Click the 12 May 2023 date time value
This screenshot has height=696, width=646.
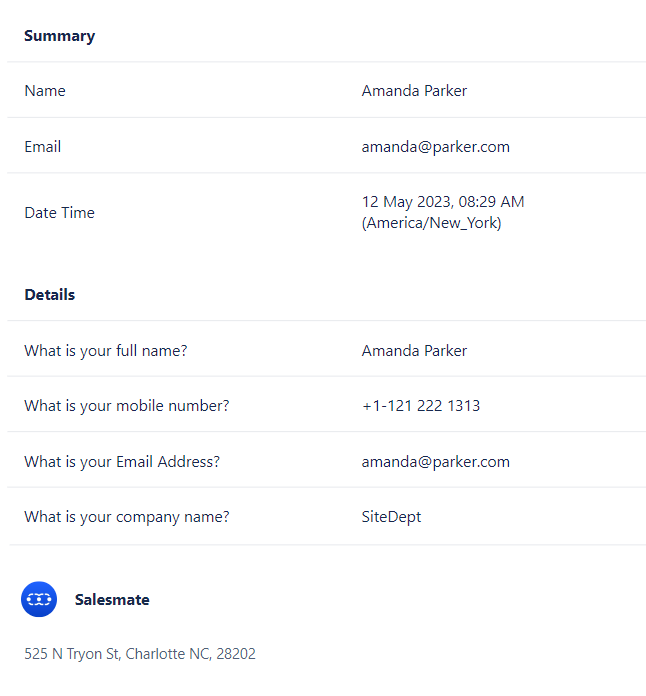443,202
